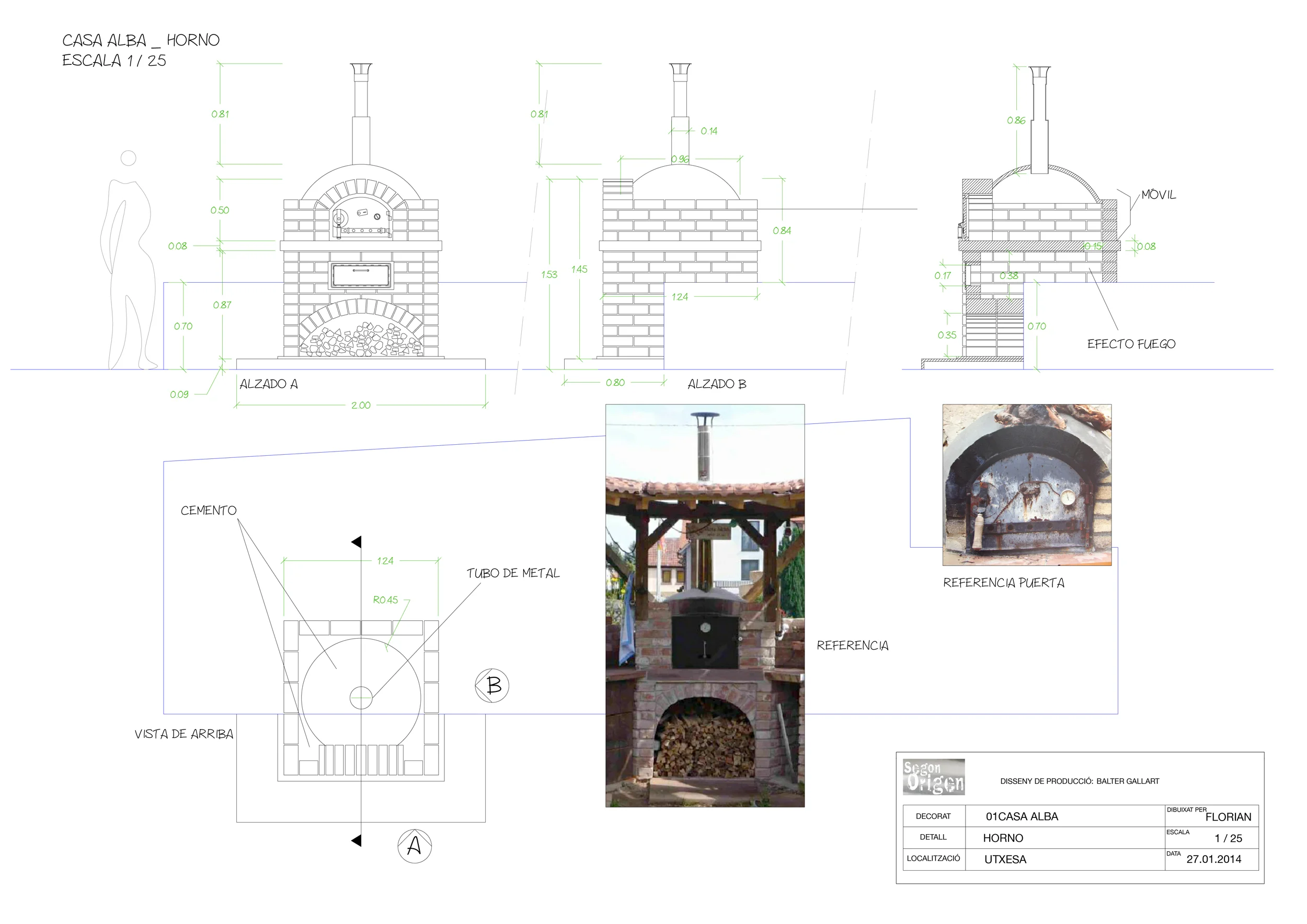Click the UTXESA localització field

[x=1005, y=859]
